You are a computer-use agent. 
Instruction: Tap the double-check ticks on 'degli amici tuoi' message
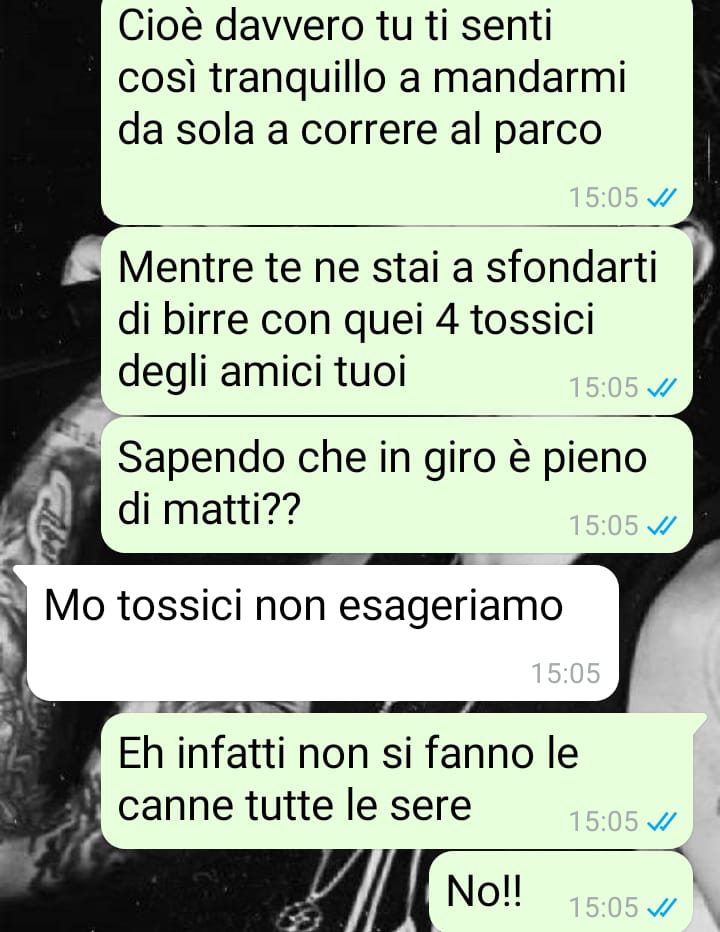(661, 388)
